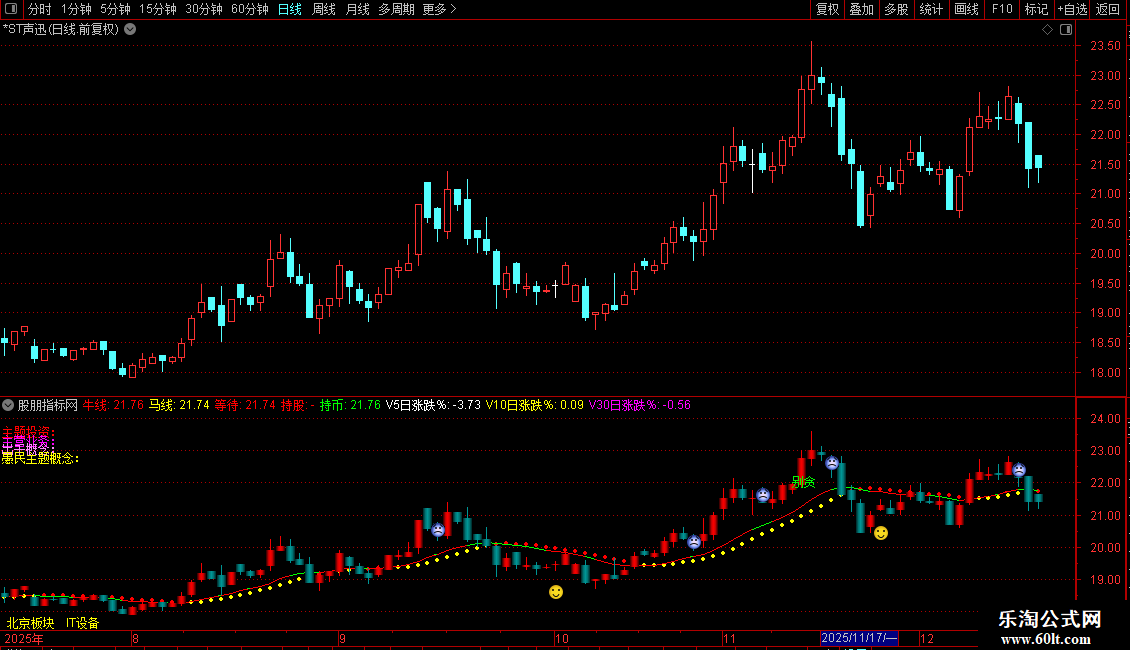Click the sad face marker in December
Screen dimensions: 1130x650
pos(1019,471)
